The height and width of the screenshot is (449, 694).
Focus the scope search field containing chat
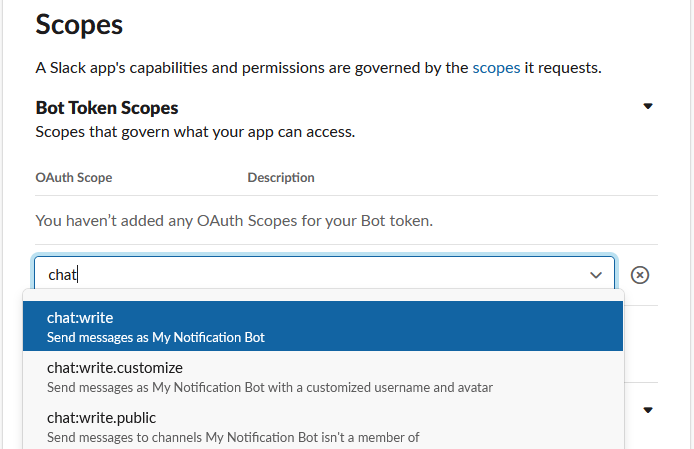point(310,275)
